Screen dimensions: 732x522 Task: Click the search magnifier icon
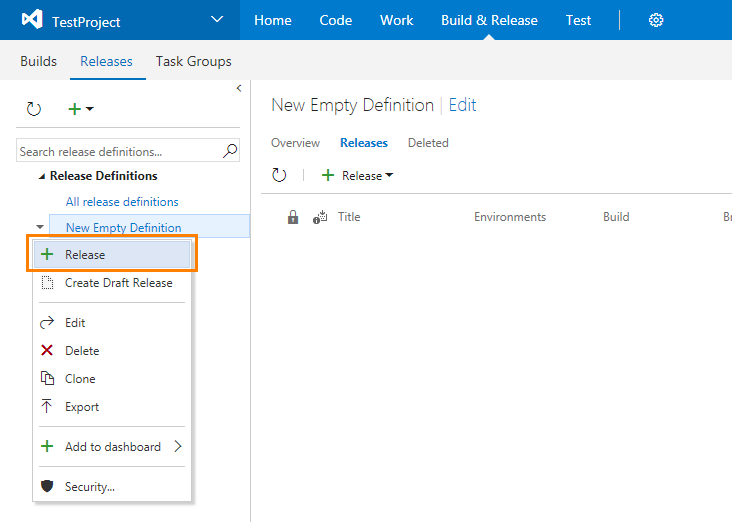(230, 151)
